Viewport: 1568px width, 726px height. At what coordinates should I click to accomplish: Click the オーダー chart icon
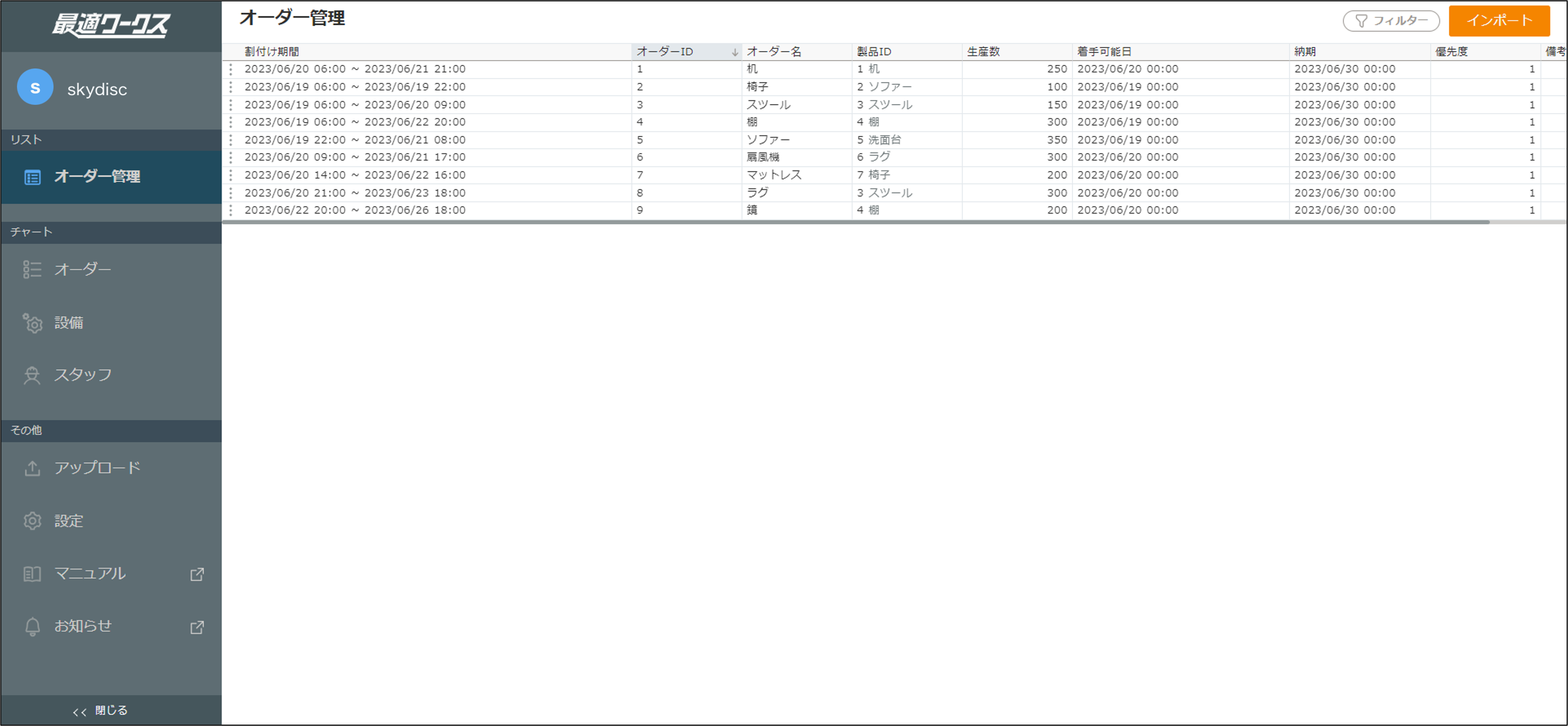click(x=32, y=269)
